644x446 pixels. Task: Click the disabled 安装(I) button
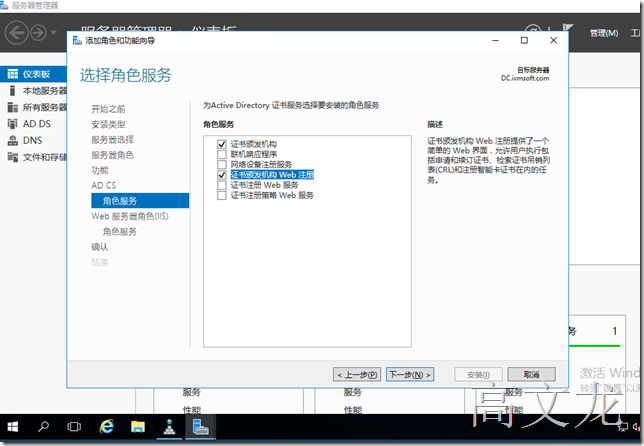pos(478,375)
